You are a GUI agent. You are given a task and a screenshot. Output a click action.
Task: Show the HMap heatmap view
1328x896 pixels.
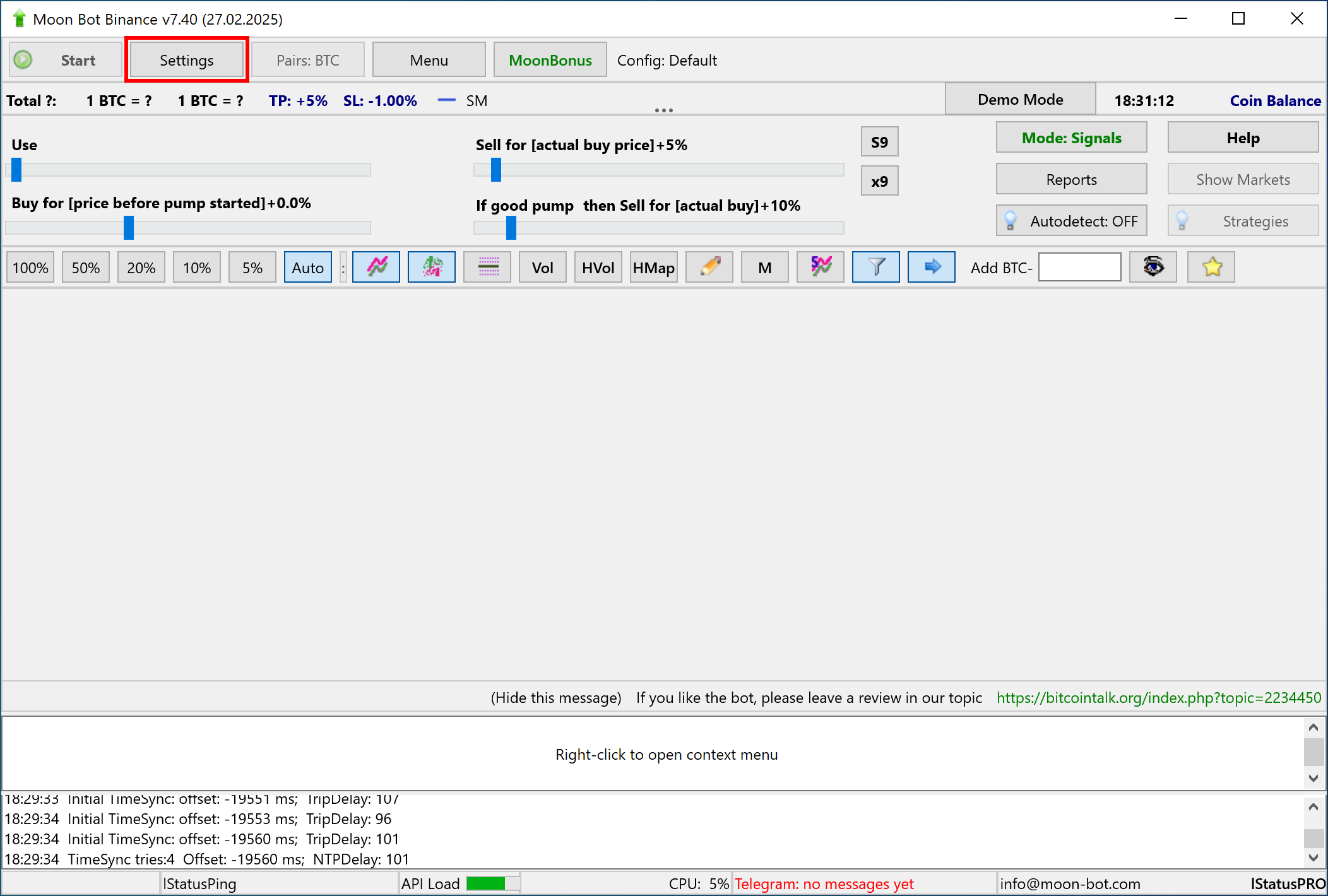click(654, 268)
